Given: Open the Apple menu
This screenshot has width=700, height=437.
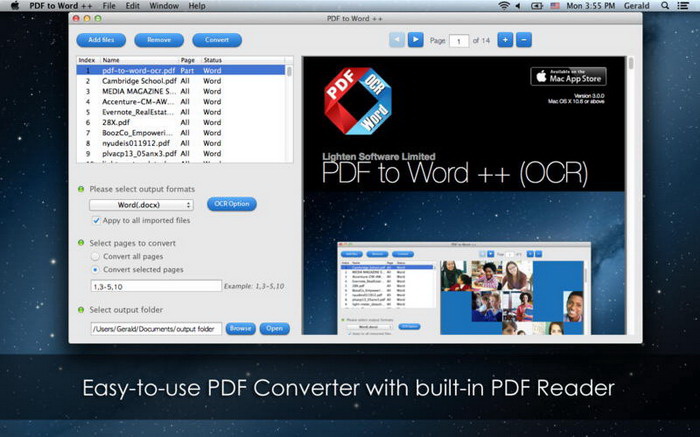Looking at the screenshot, I should point(15,6).
